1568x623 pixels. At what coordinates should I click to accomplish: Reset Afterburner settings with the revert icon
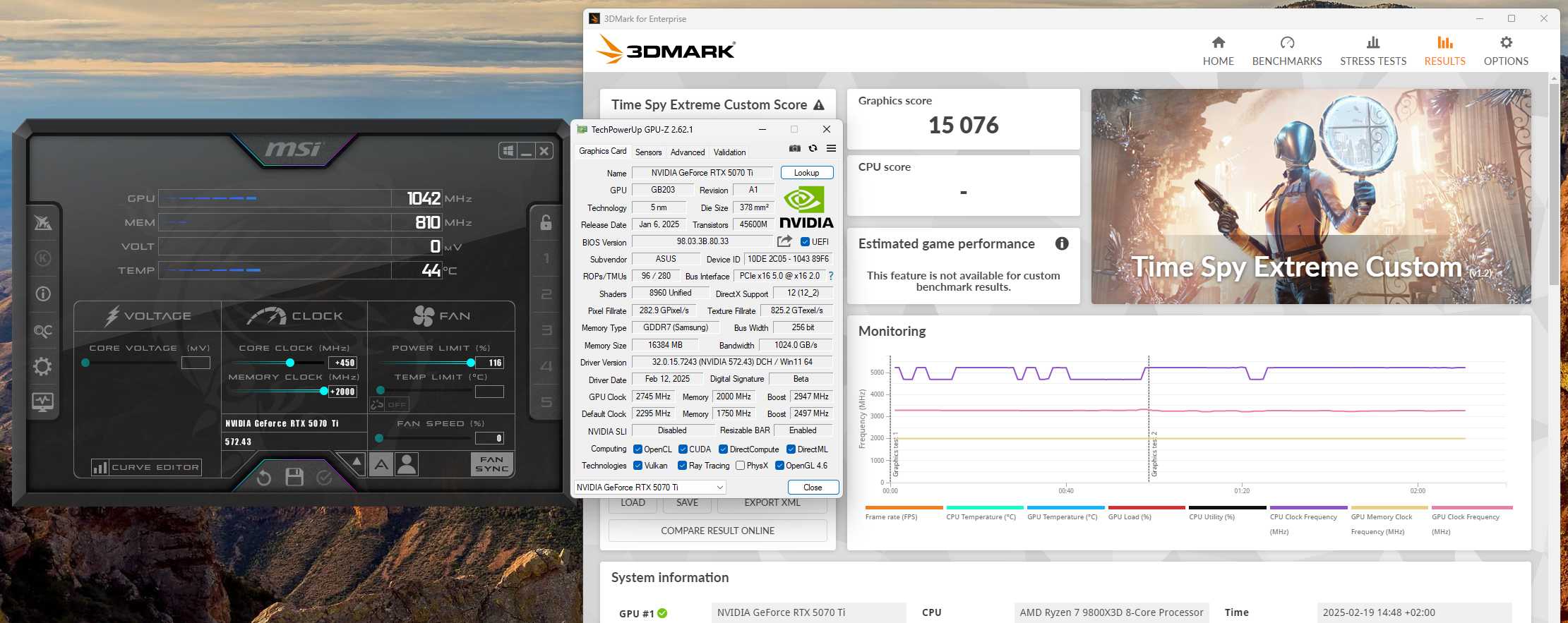coord(264,478)
